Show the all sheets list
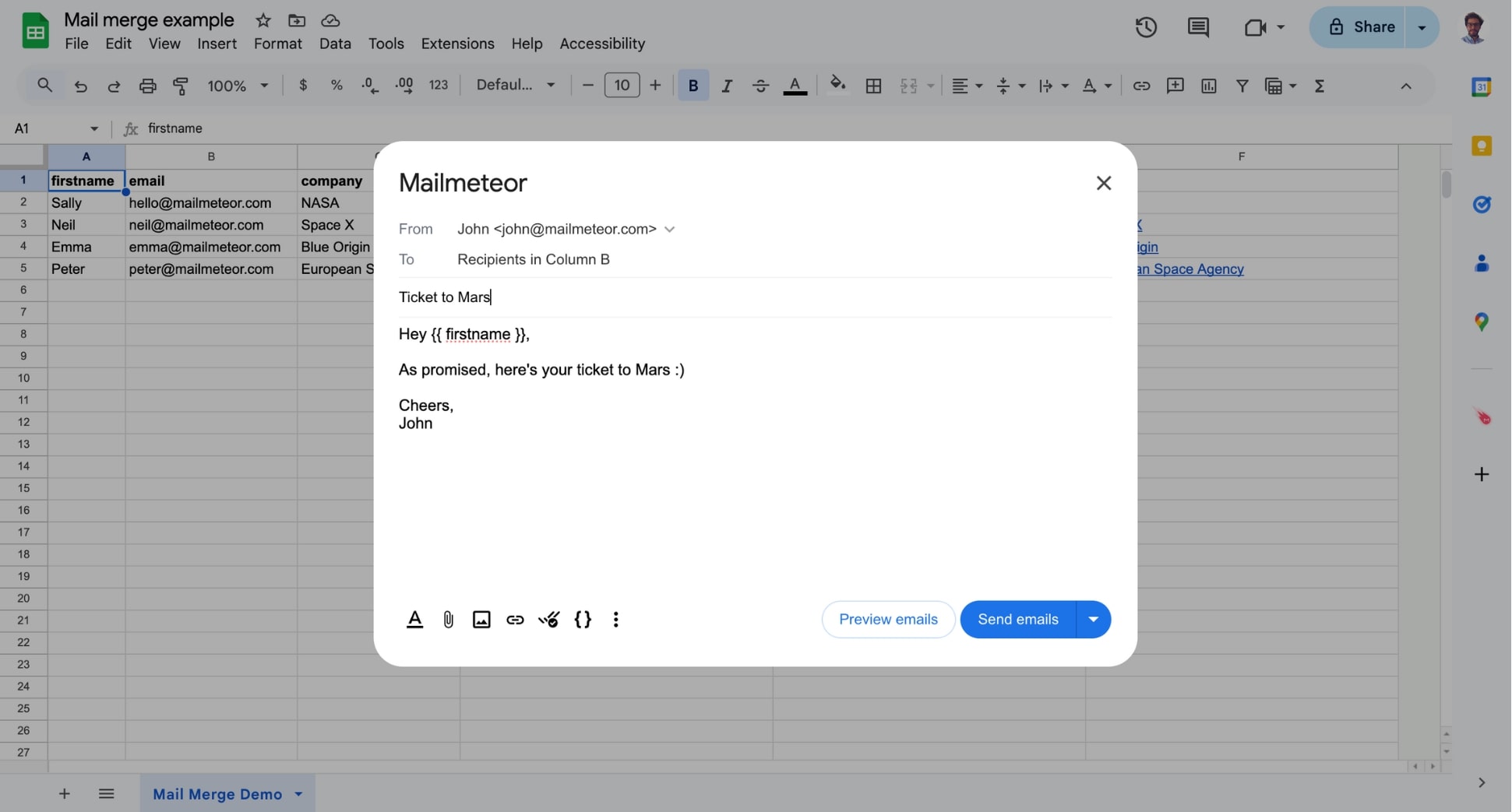The height and width of the screenshot is (812, 1512). pos(107,794)
